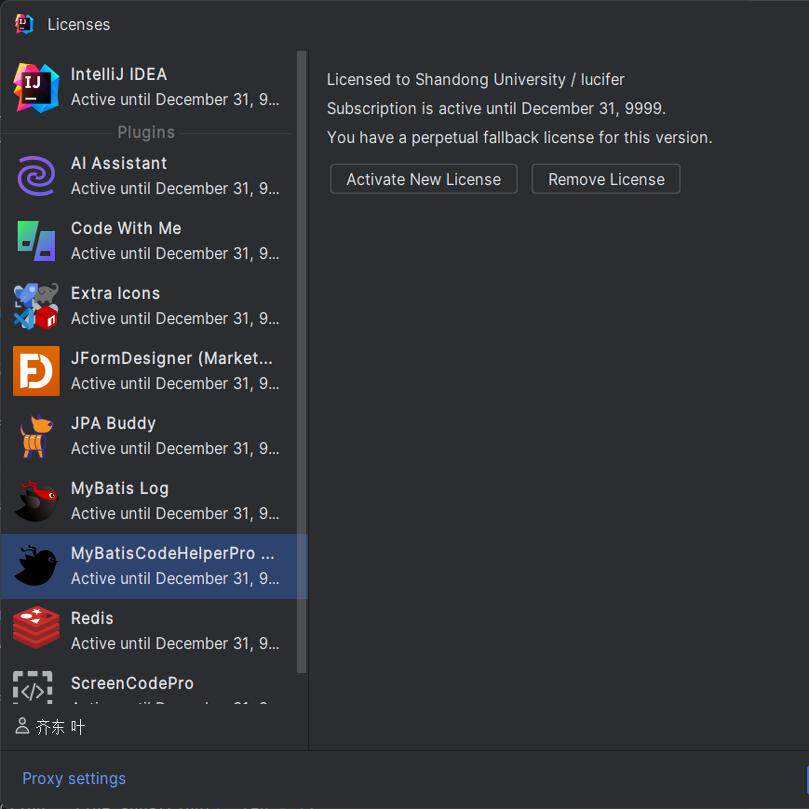This screenshot has width=809, height=809.
Task: Click the MyBatis Log bird icon
Action: click(x=36, y=501)
